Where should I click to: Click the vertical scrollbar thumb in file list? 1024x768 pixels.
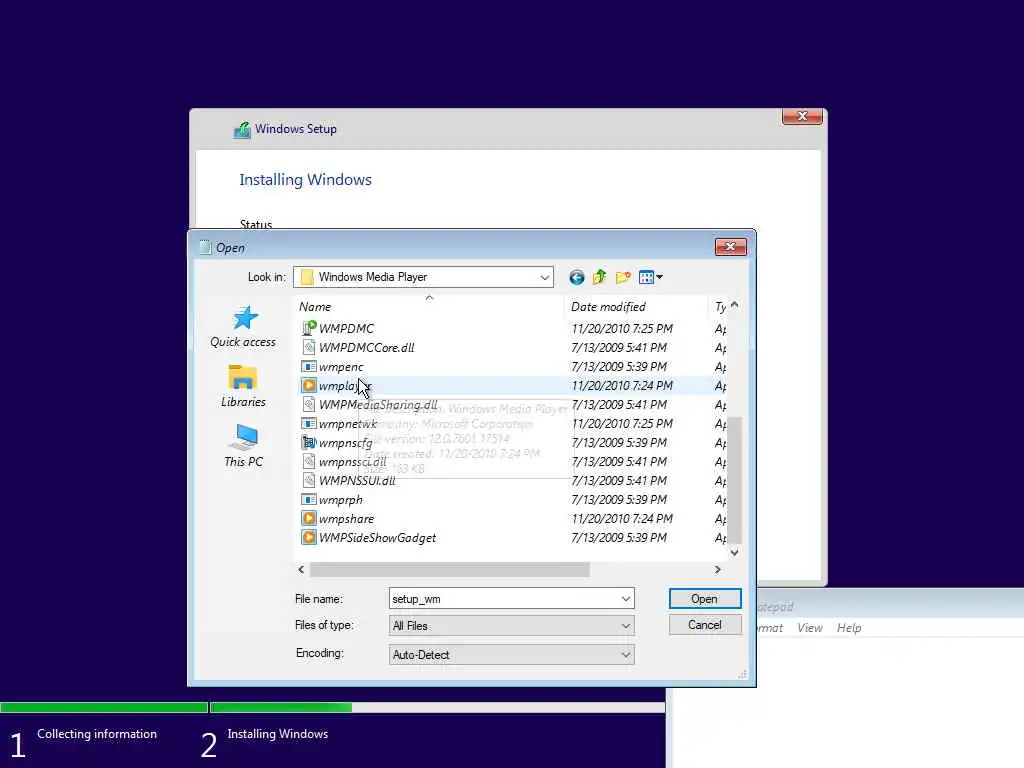735,480
